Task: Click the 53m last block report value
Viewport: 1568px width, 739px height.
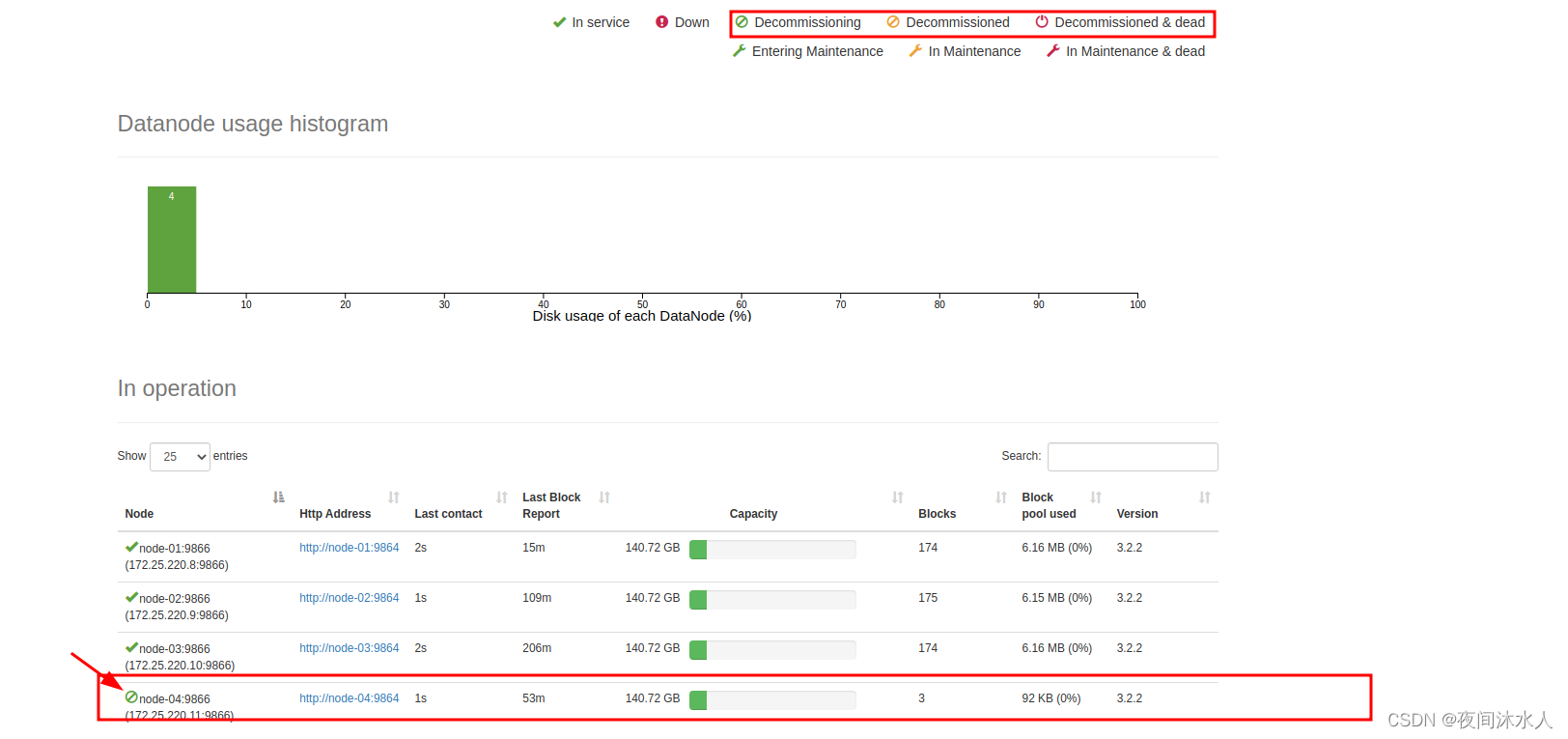Action: pyautogui.click(x=534, y=698)
